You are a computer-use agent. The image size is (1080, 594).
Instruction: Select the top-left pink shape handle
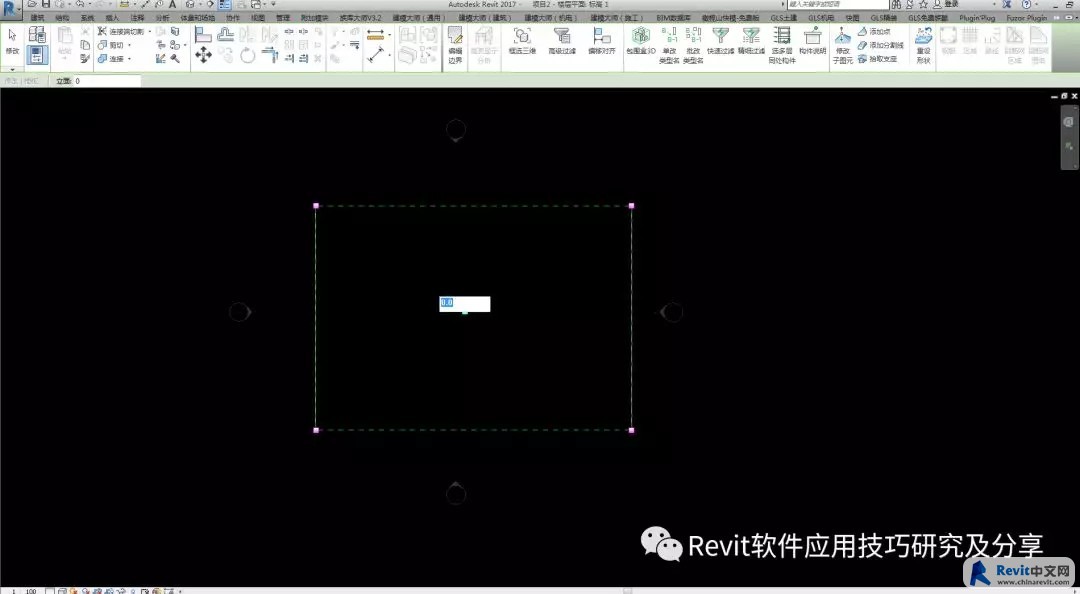tap(316, 206)
